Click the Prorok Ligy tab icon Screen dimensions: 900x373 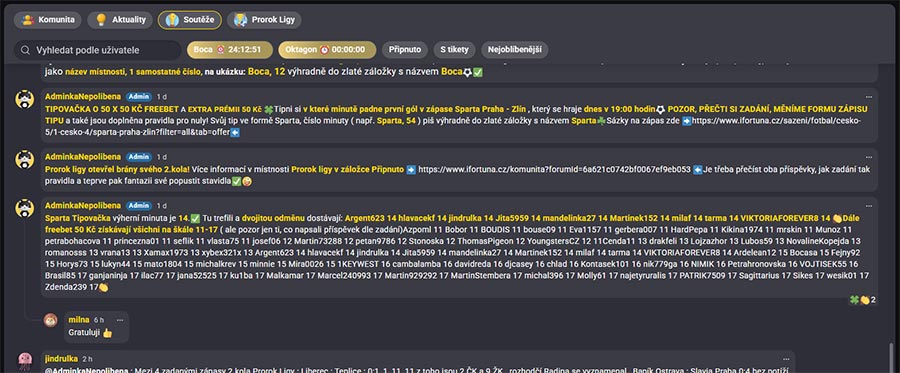(240, 20)
